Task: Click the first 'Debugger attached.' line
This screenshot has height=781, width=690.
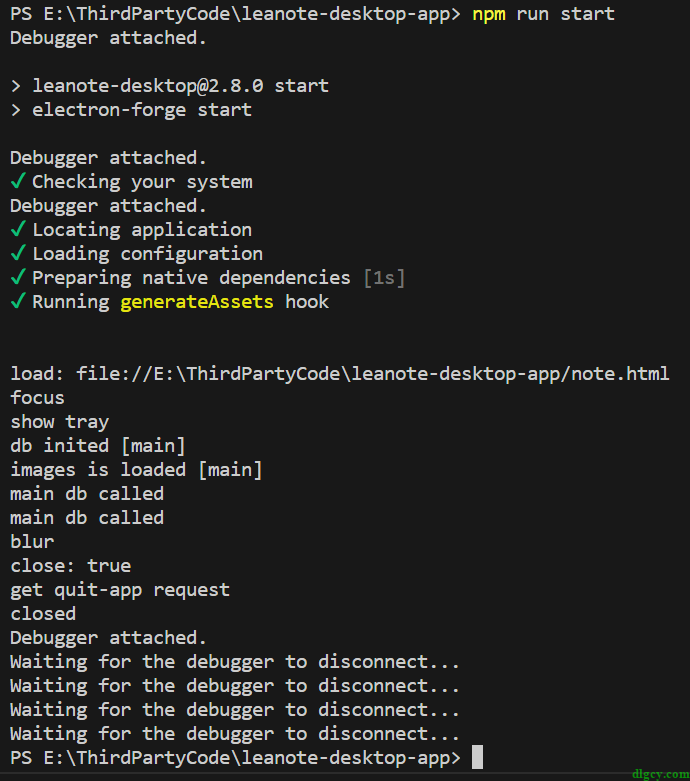Action: [108, 38]
